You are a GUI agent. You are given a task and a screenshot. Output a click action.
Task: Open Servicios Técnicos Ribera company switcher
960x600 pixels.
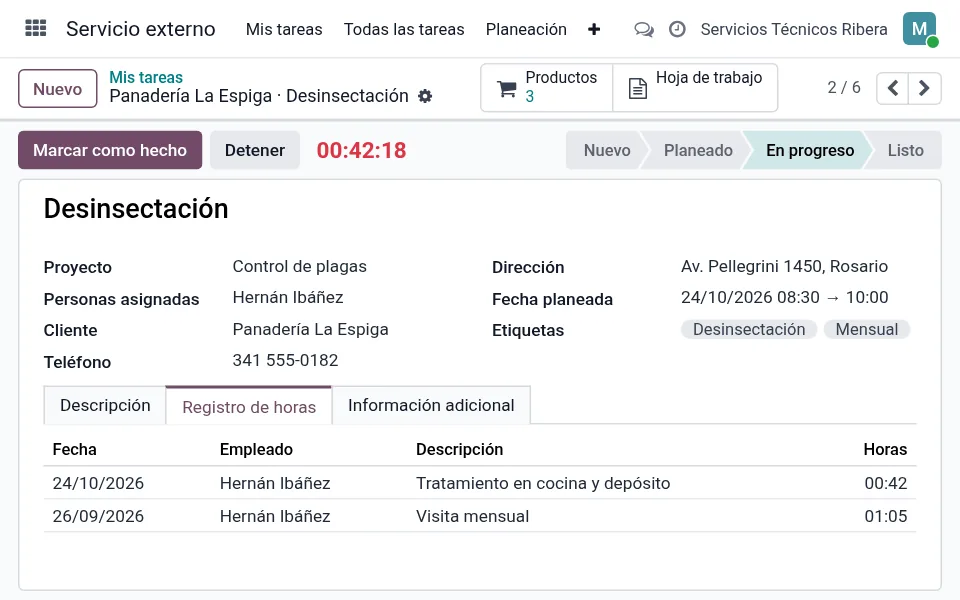(793, 29)
